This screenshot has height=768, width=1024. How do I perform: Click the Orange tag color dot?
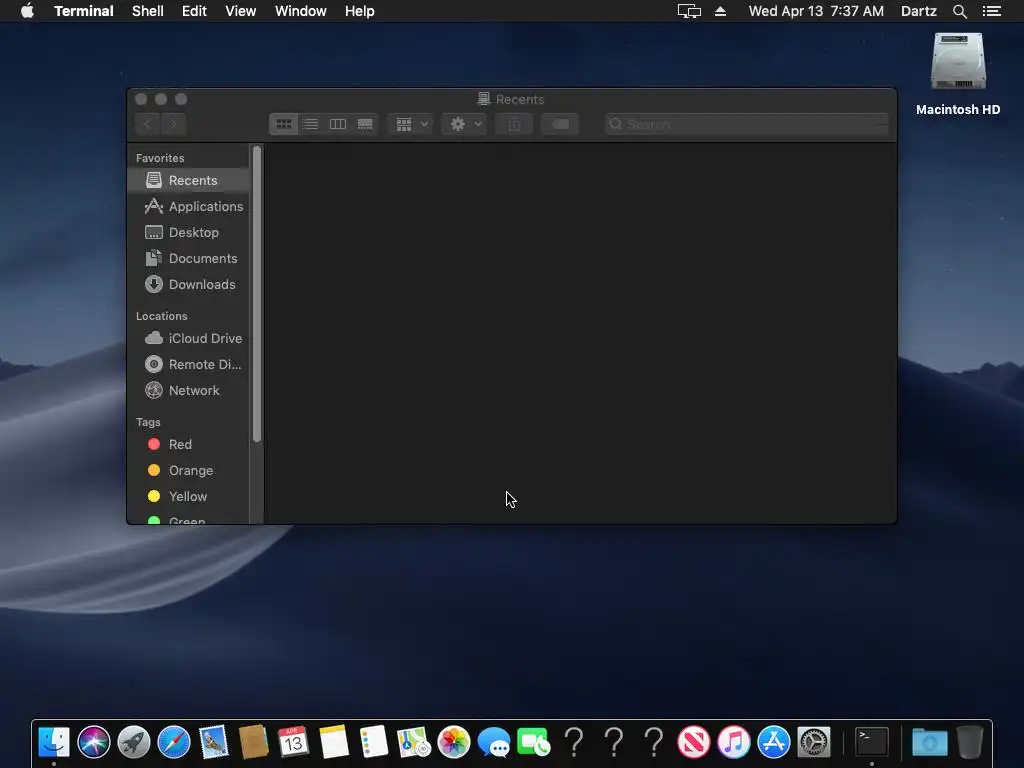pyautogui.click(x=154, y=470)
